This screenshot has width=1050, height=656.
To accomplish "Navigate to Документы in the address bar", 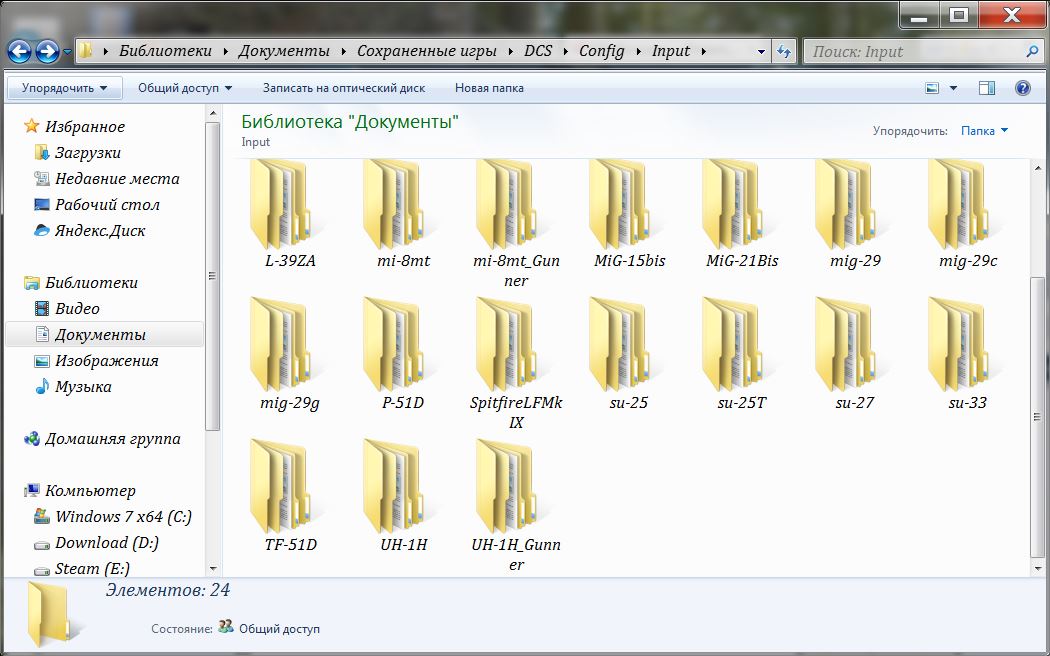I will 284,52.
